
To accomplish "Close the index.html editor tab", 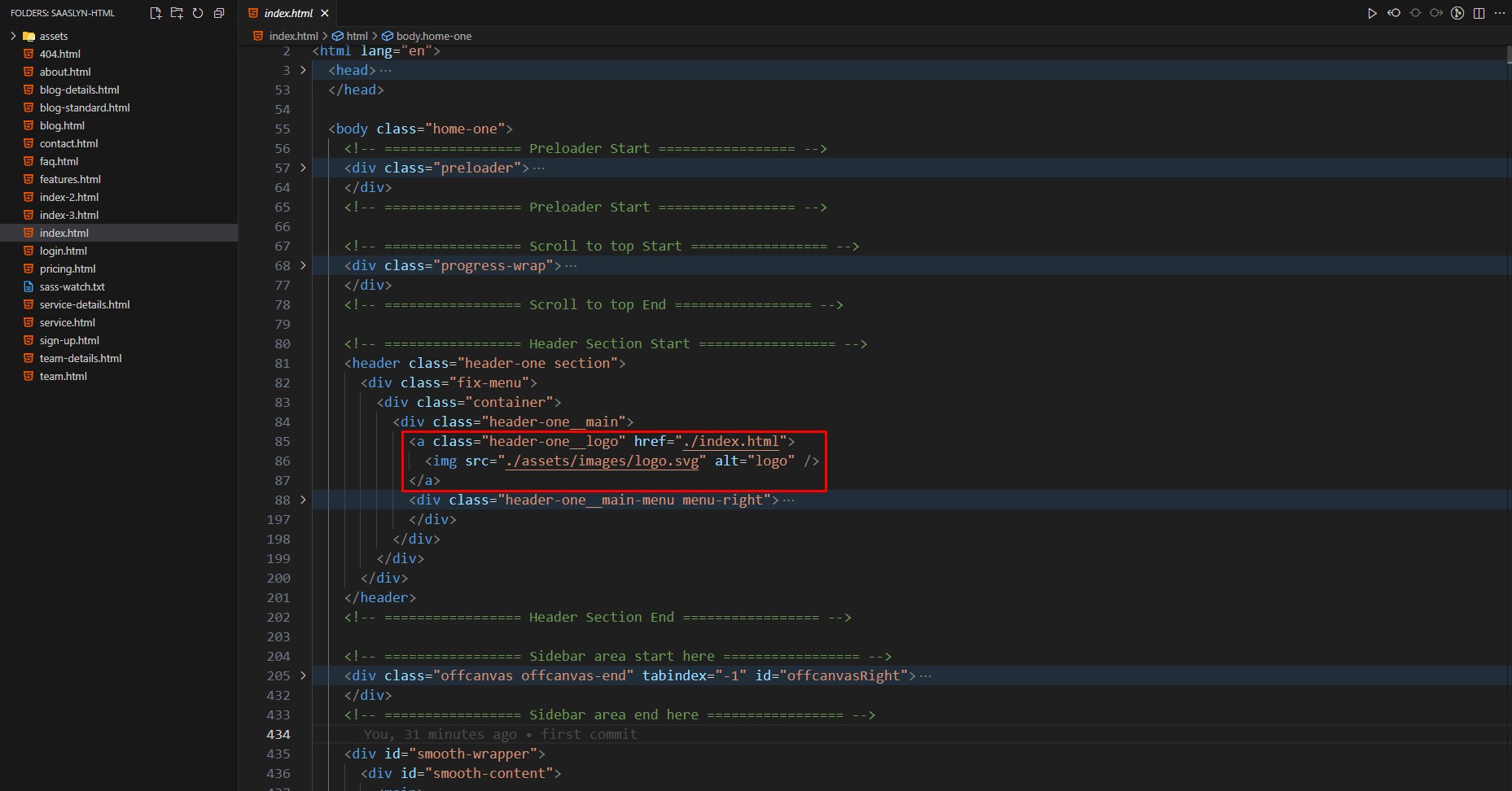I will pyautogui.click(x=325, y=13).
